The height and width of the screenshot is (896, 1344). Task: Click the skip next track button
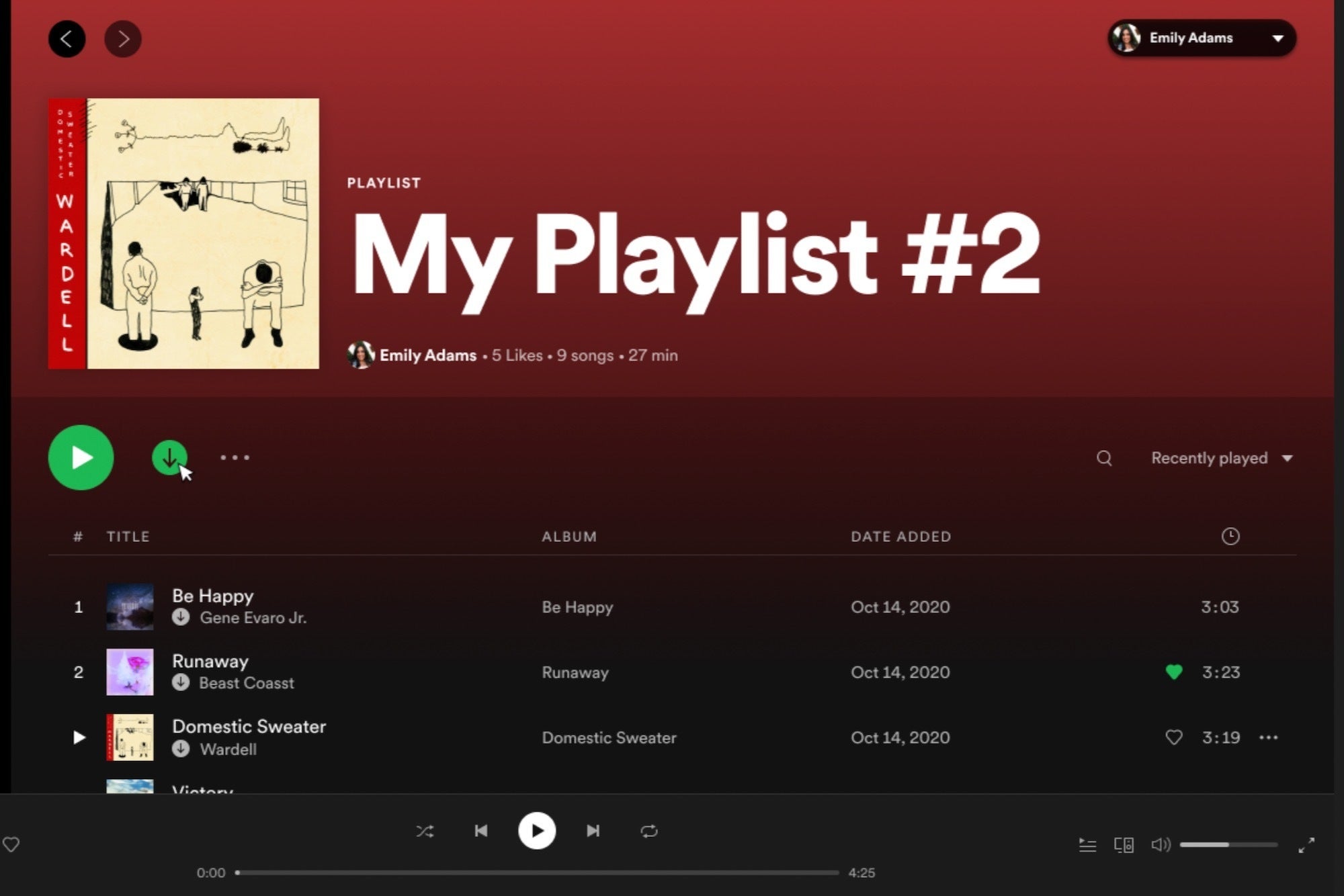point(592,831)
